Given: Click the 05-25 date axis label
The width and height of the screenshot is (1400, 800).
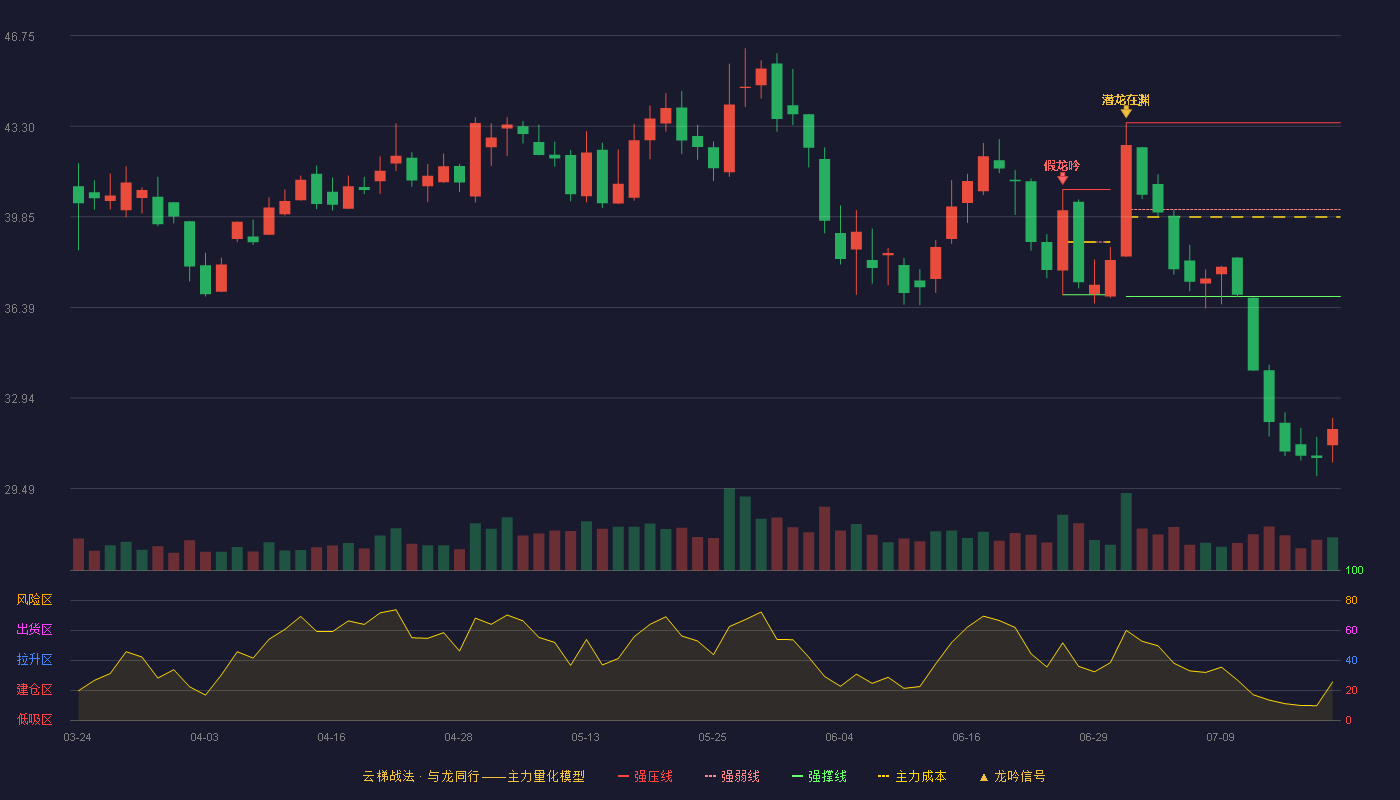Looking at the screenshot, I should click(x=712, y=737).
